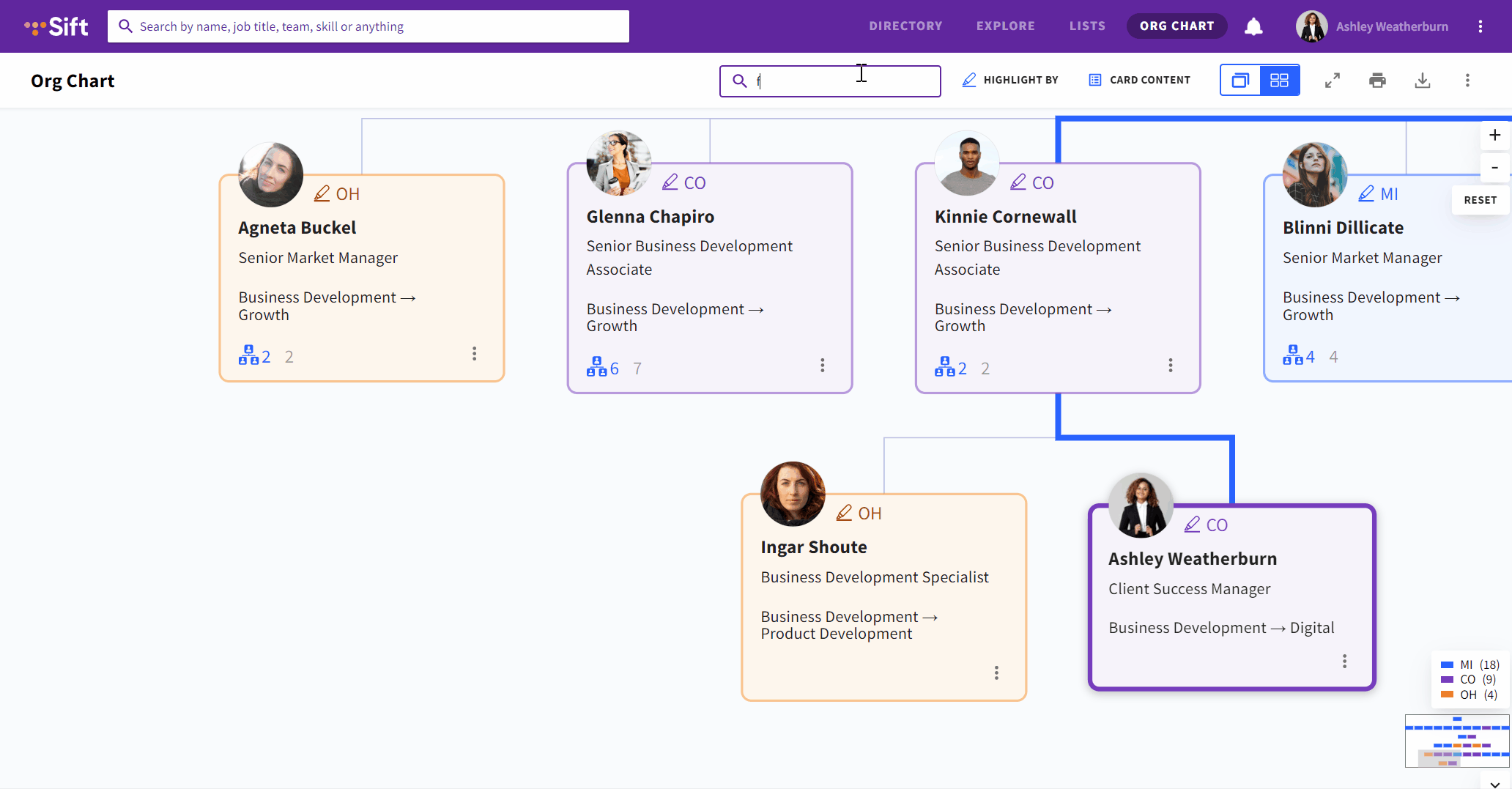Open the options menu on Agneta Buckel's card
Viewport: 1512px width, 789px height.
[475, 354]
